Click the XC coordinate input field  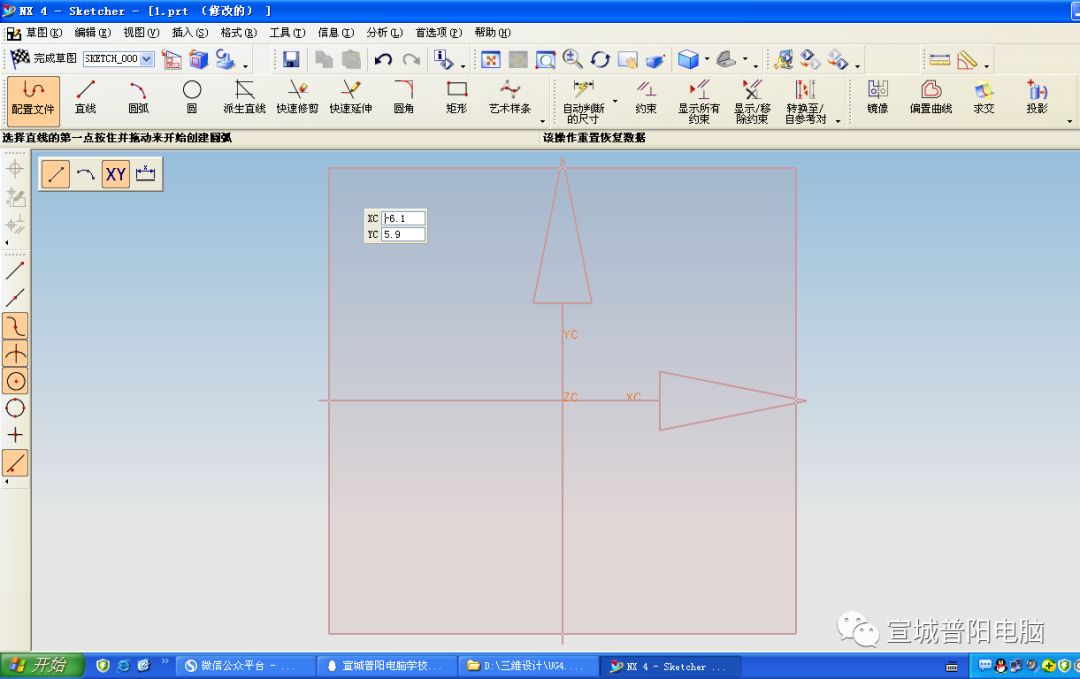point(404,217)
